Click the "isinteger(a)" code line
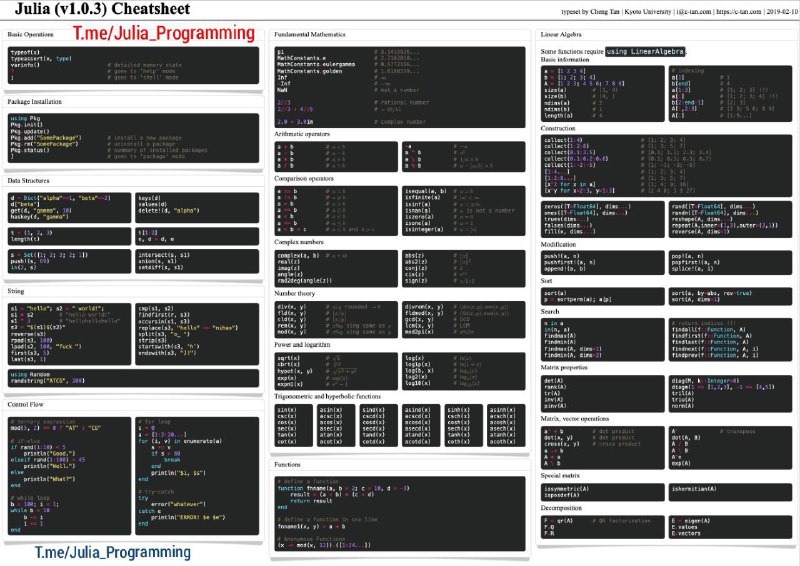 [424, 230]
